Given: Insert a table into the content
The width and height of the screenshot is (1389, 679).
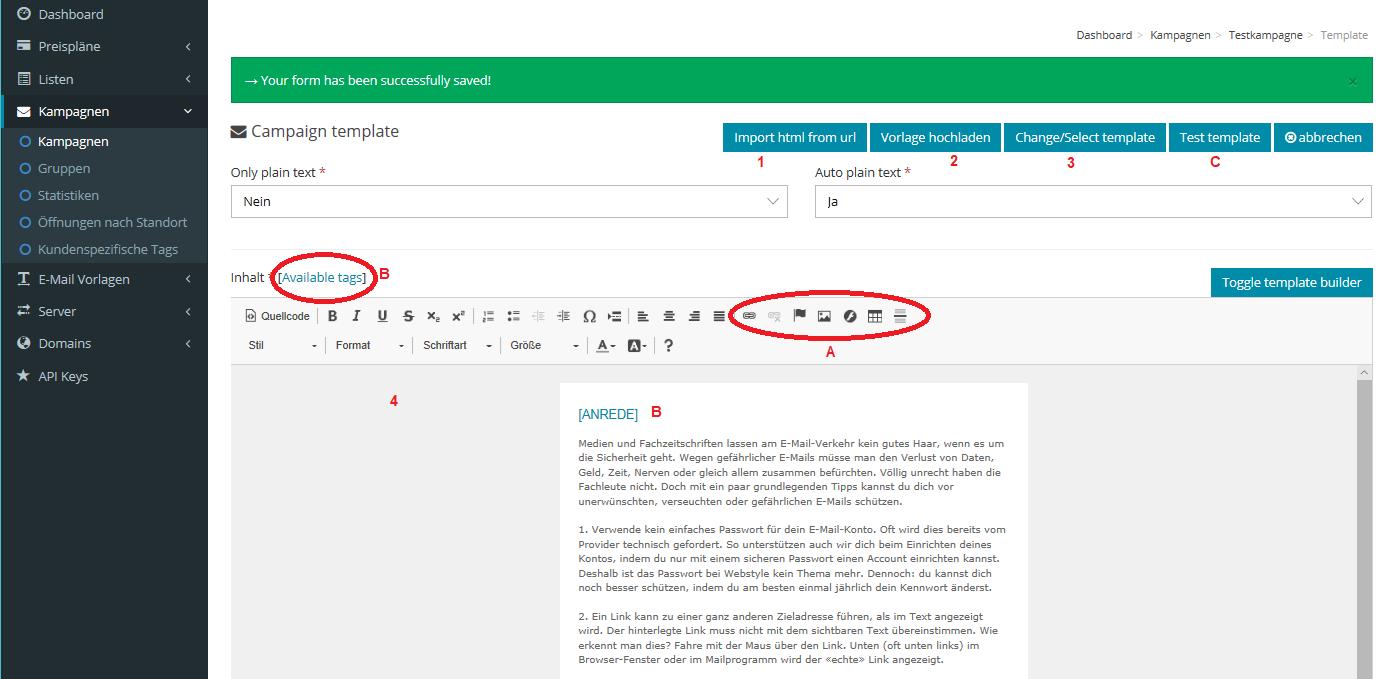Looking at the screenshot, I should click(x=875, y=316).
